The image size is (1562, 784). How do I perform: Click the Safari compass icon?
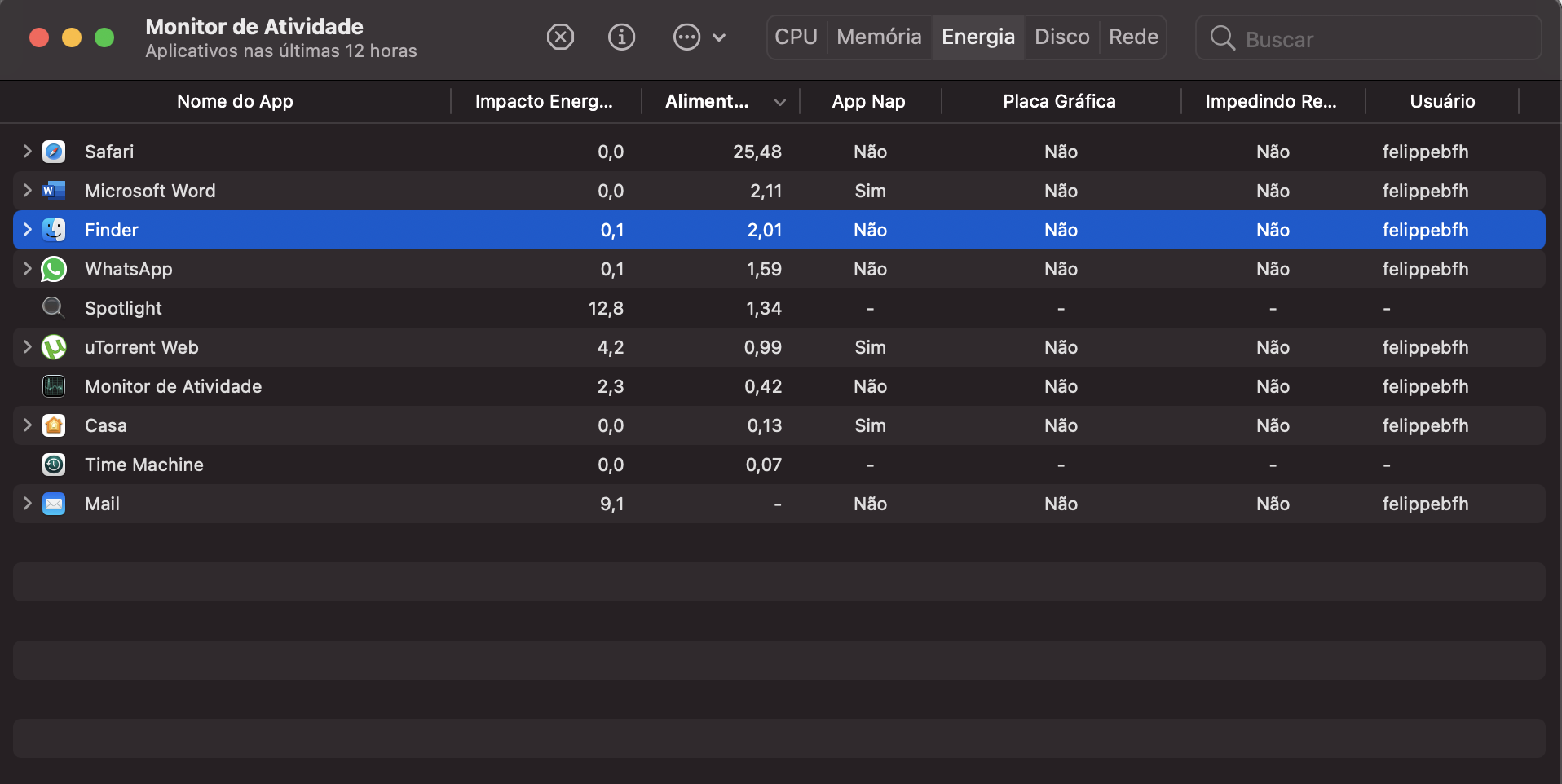coord(54,152)
